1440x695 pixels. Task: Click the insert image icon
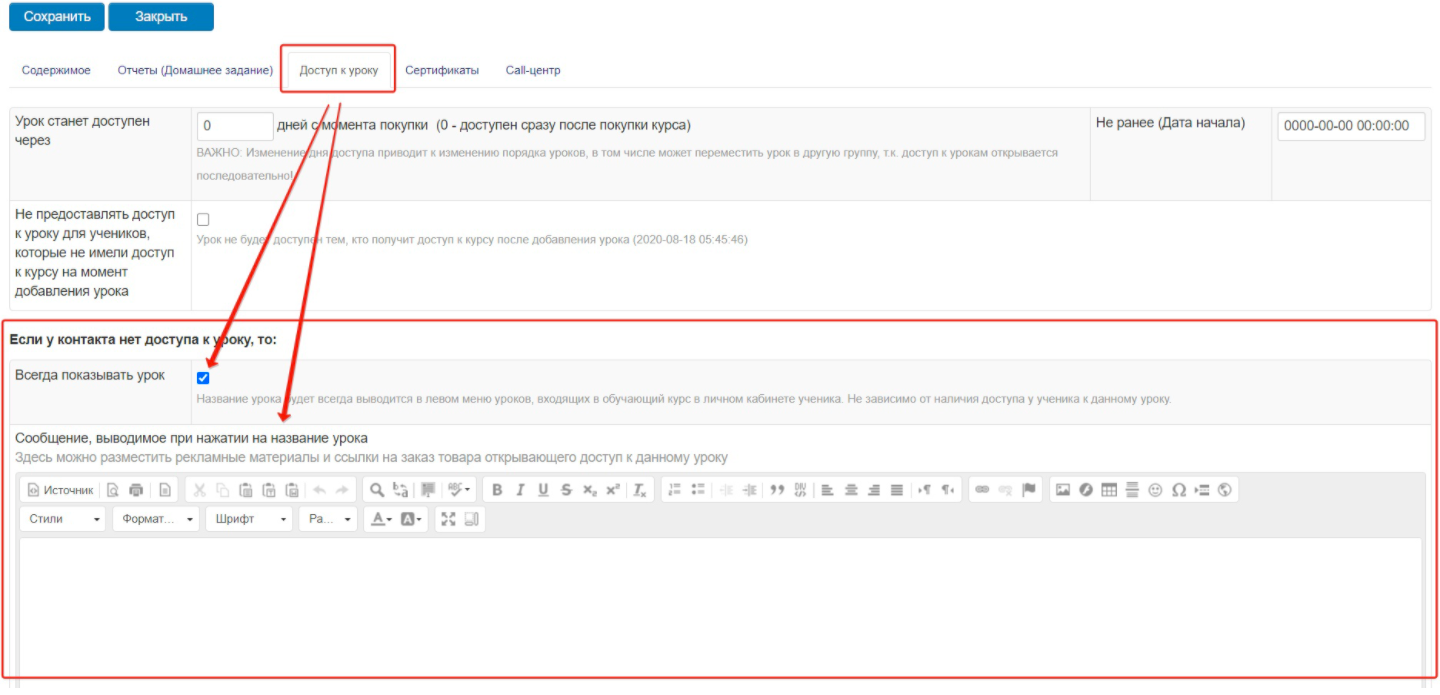(x=1063, y=490)
